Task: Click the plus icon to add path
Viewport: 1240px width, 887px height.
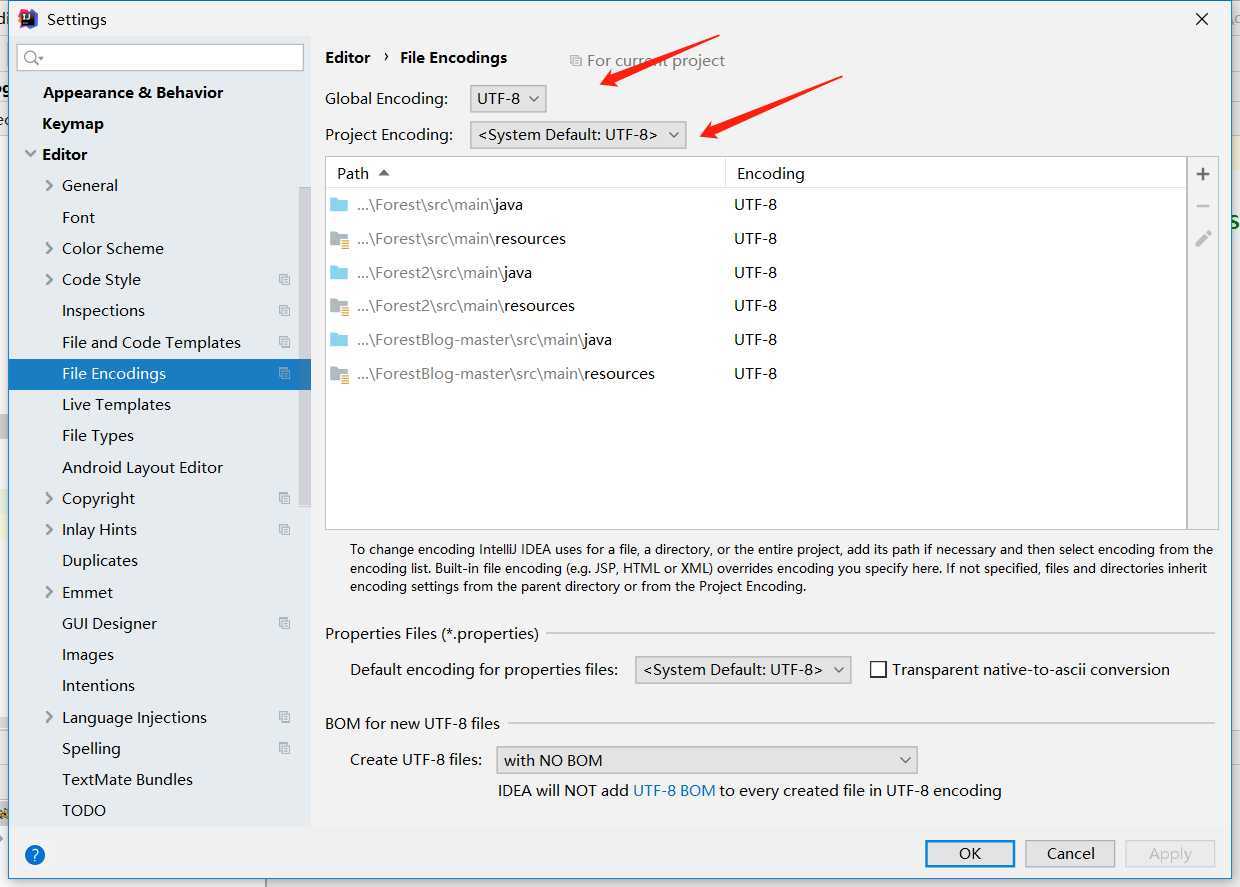Action: (1203, 174)
